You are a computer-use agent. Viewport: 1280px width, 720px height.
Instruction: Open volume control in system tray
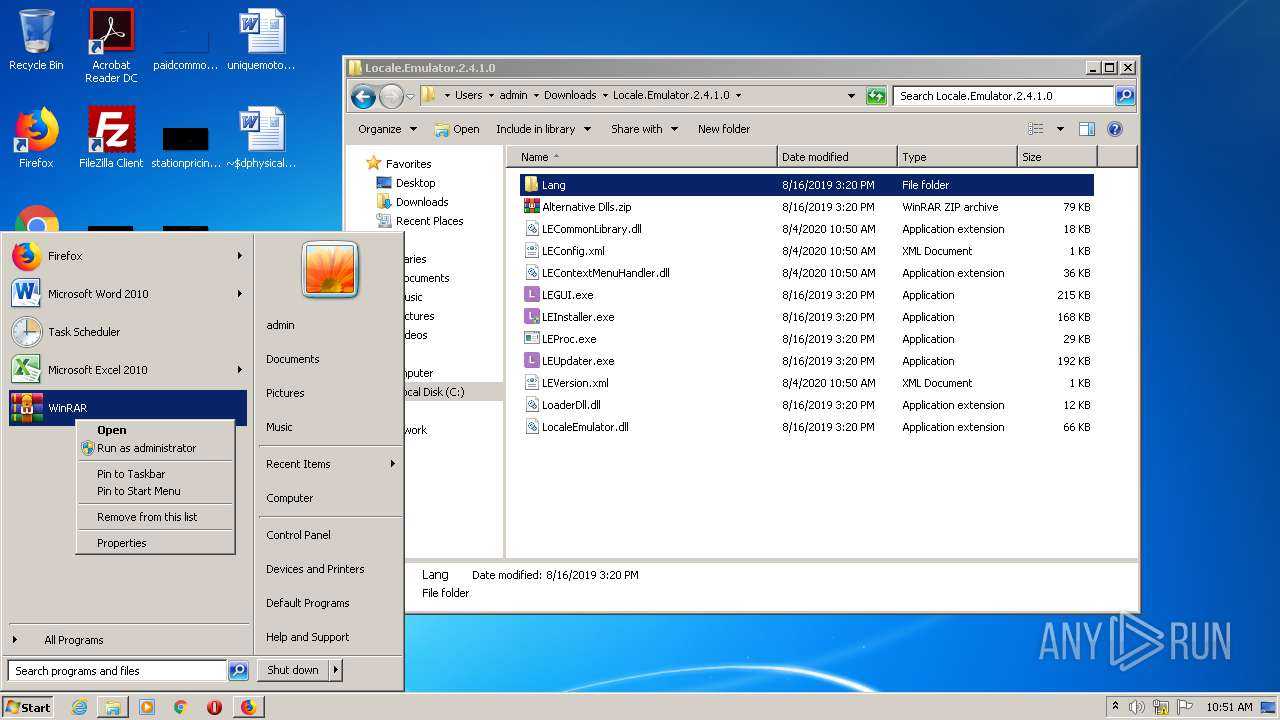point(1137,707)
